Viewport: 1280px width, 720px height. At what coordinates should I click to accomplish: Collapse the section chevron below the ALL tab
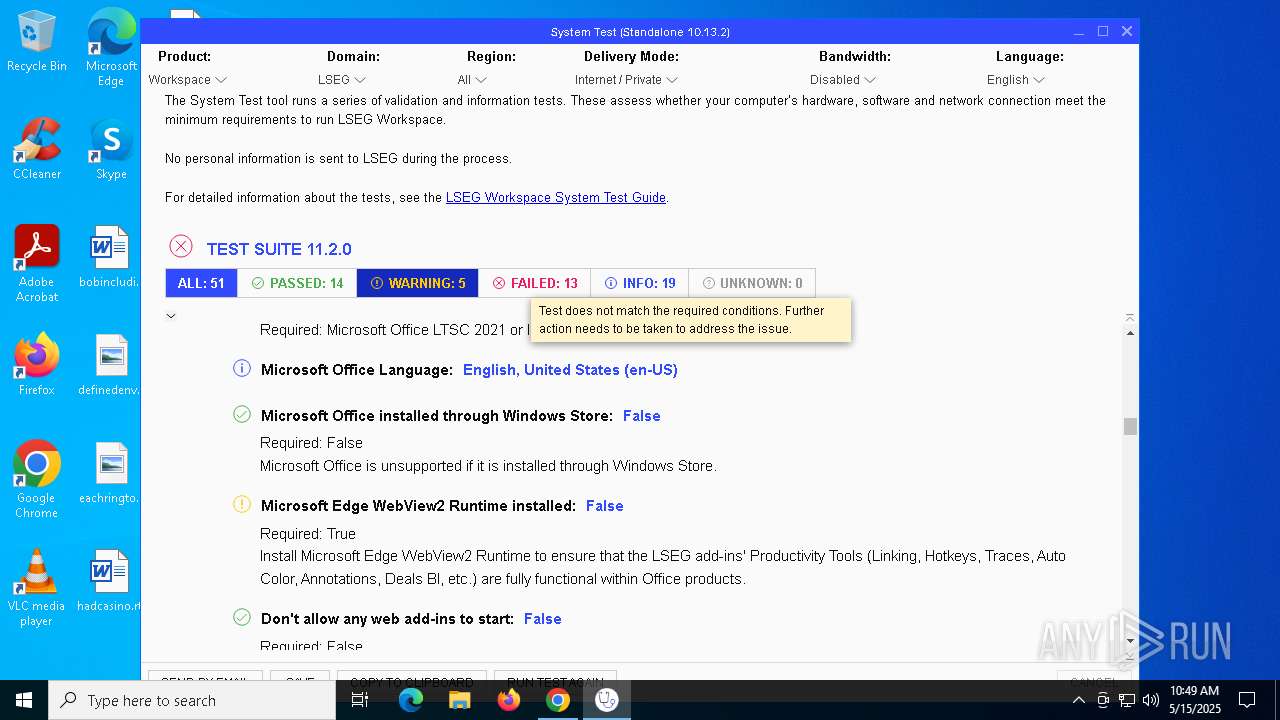pyautogui.click(x=171, y=316)
